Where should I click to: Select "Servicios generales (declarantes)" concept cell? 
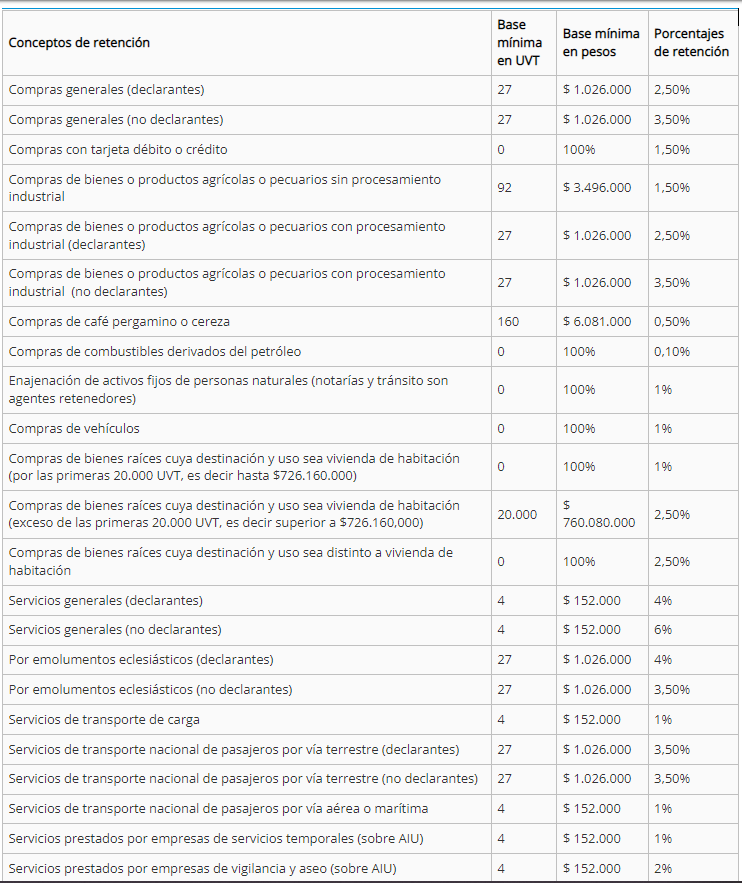[x=106, y=601]
